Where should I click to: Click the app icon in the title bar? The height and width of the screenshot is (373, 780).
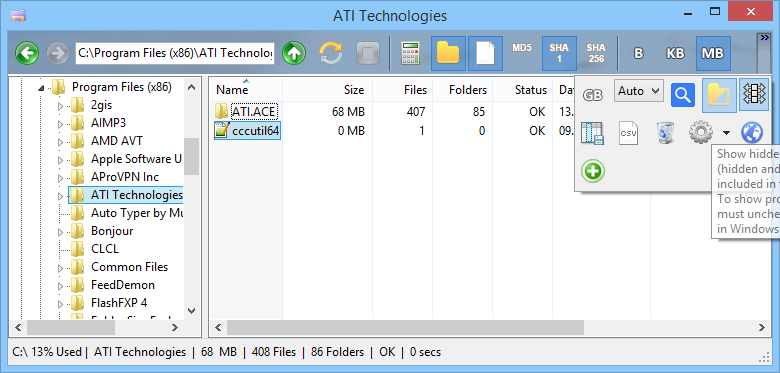pyautogui.click(x=18, y=15)
